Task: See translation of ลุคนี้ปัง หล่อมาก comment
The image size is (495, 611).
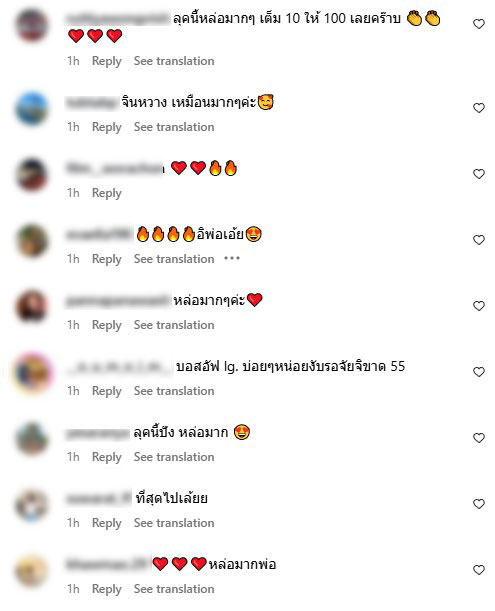Action: (174, 457)
